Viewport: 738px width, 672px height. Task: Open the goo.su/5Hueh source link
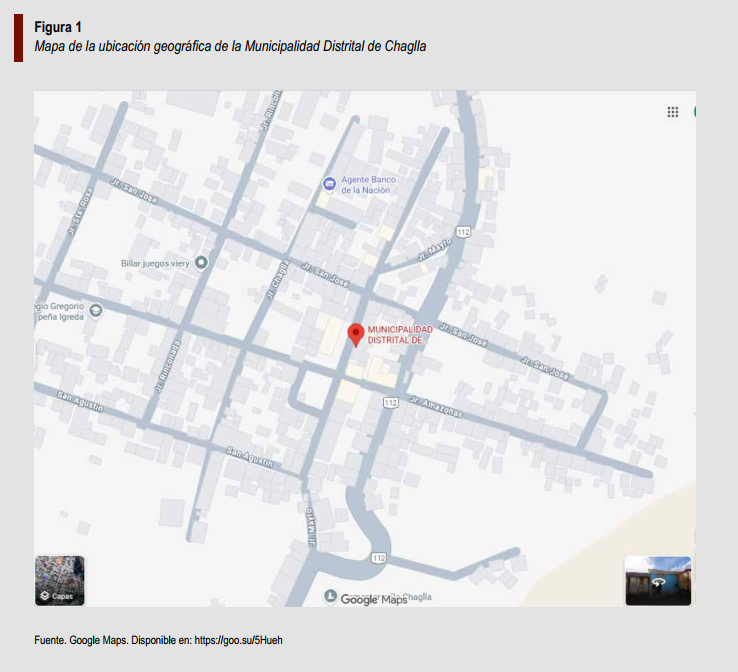(239, 640)
